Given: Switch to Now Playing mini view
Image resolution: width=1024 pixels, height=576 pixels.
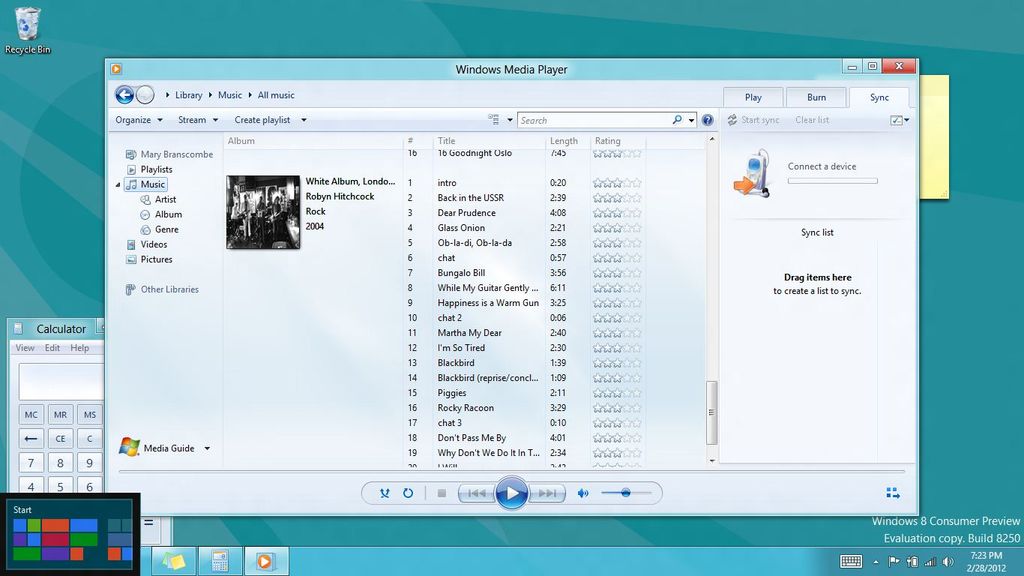Looking at the screenshot, I should point(893,492).
